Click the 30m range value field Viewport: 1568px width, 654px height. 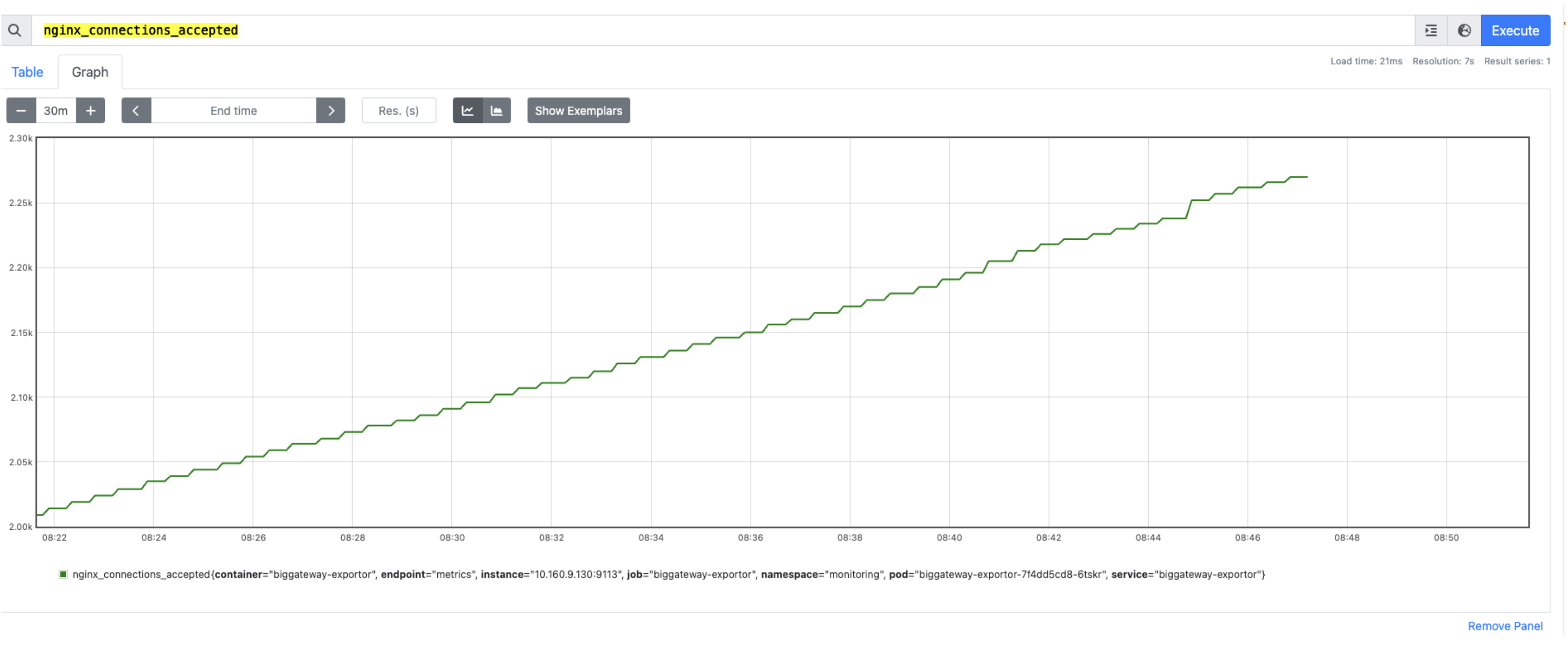tap(56, 111)
